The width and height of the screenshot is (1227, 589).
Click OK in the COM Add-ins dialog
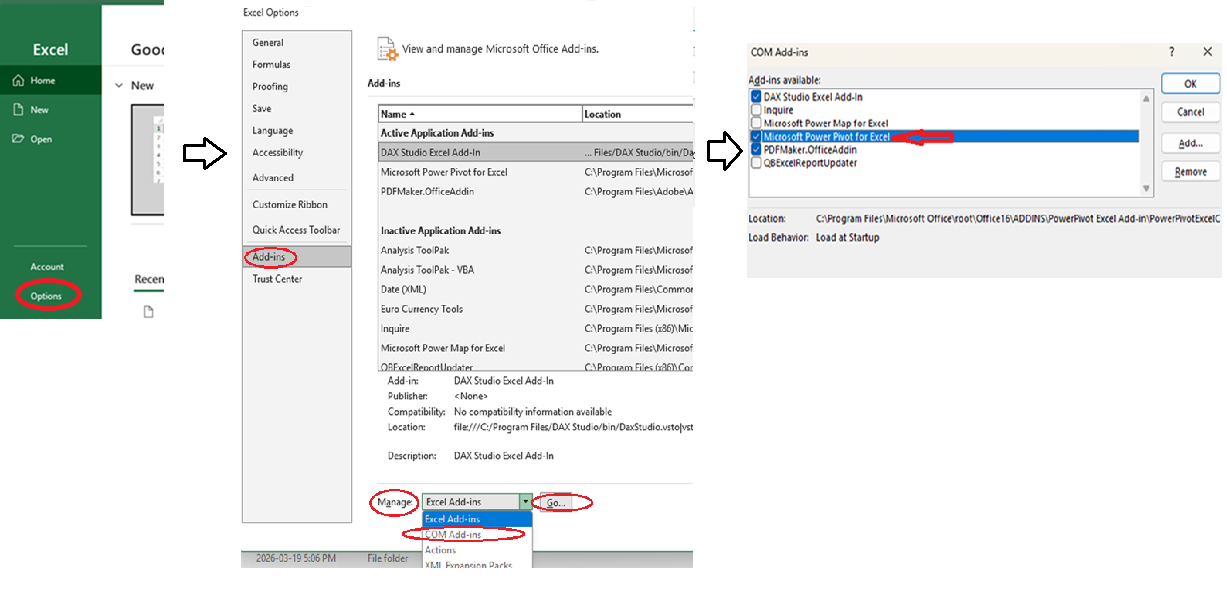(x=1189, y=83)
